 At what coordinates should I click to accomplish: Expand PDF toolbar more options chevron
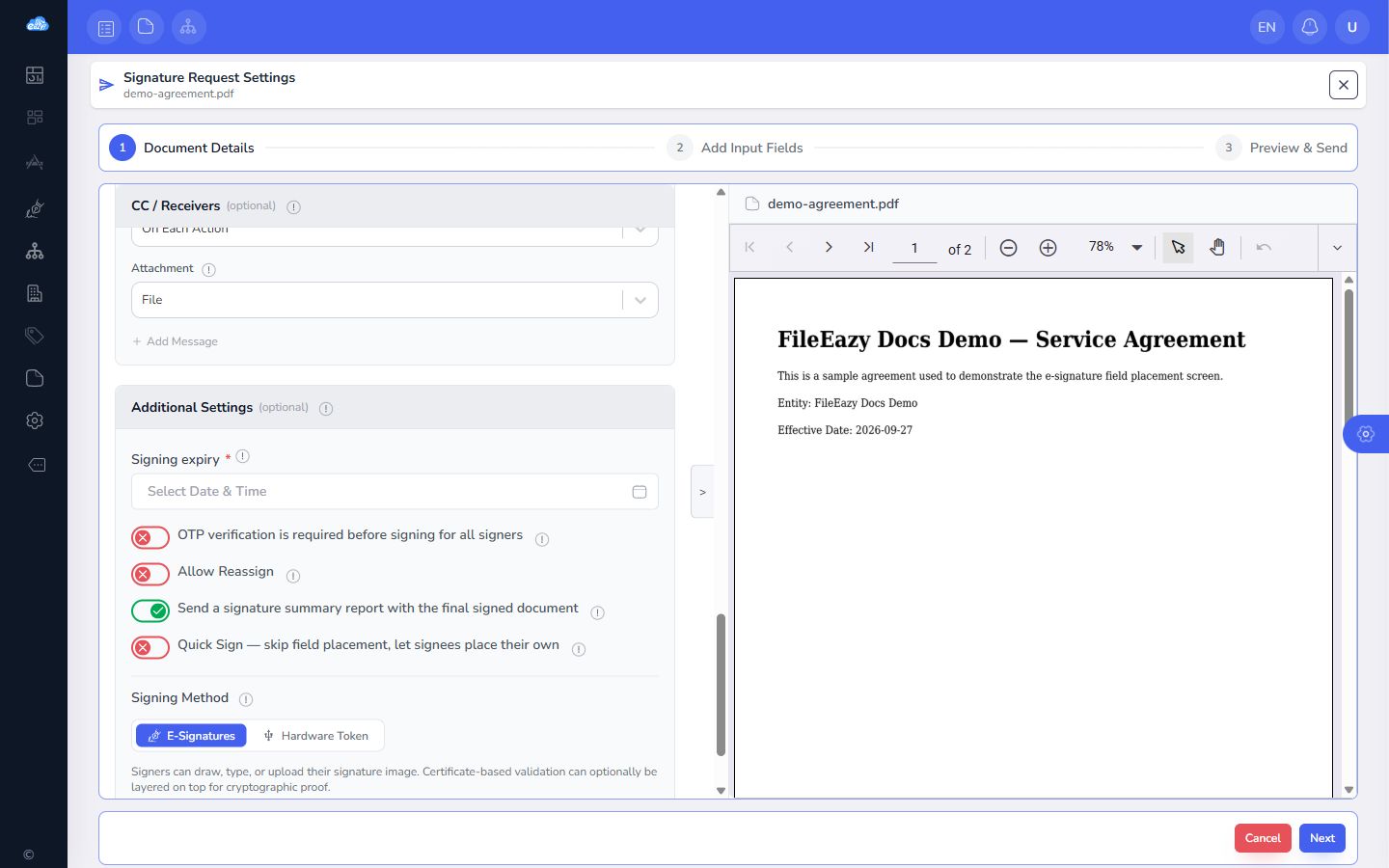tap(1337, 248)
